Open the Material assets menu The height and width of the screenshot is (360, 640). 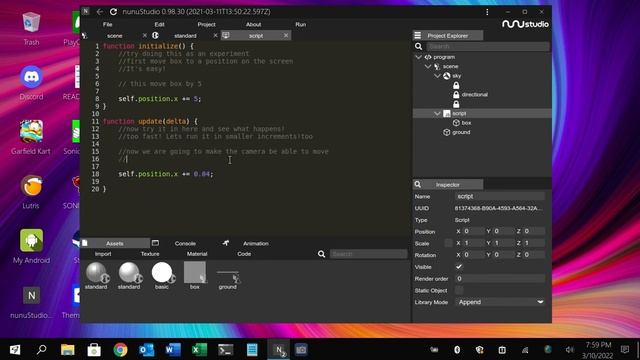tap(197, 254)
